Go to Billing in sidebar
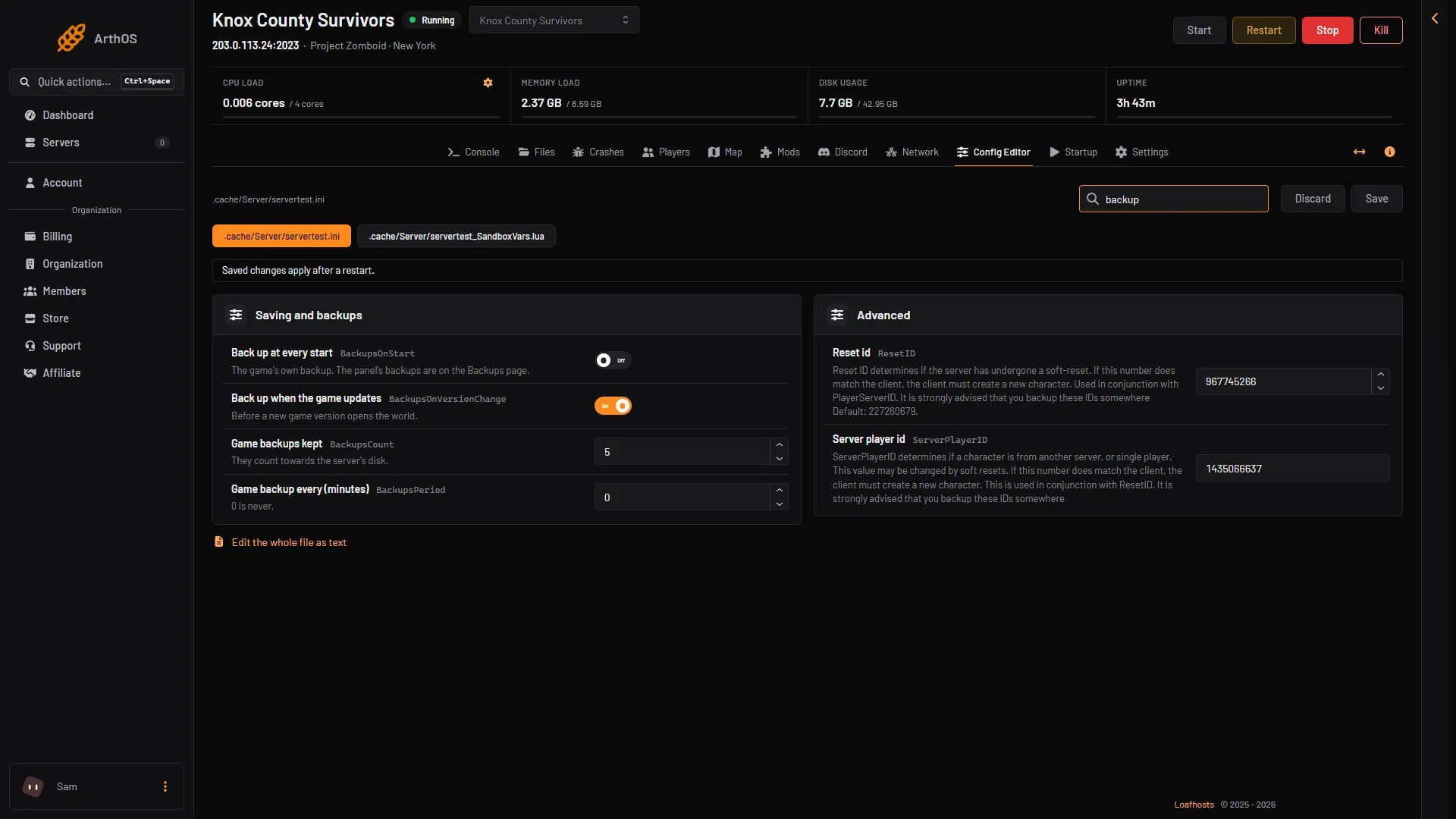This screenshot has width=1456, height=819. 96,237
